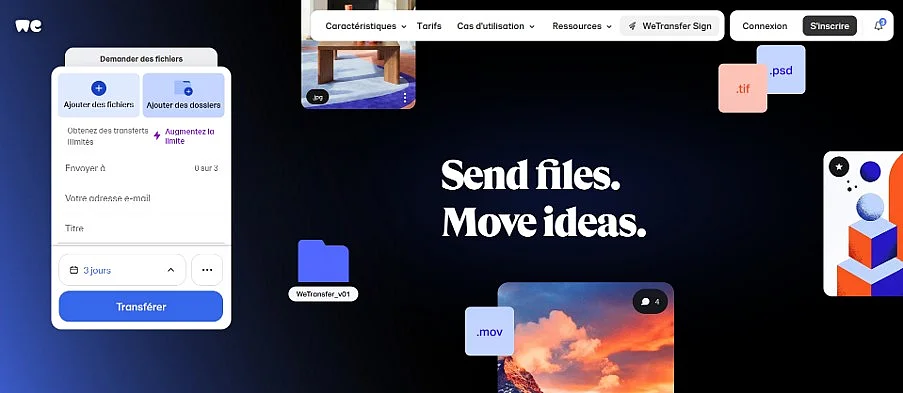Click the Transférer button
This screenshot has width=903, height=393.
point(141,307)
